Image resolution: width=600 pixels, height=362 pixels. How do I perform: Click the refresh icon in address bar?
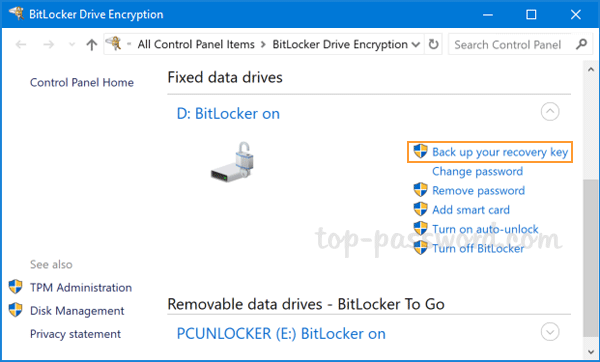click(x=433, y=44)
